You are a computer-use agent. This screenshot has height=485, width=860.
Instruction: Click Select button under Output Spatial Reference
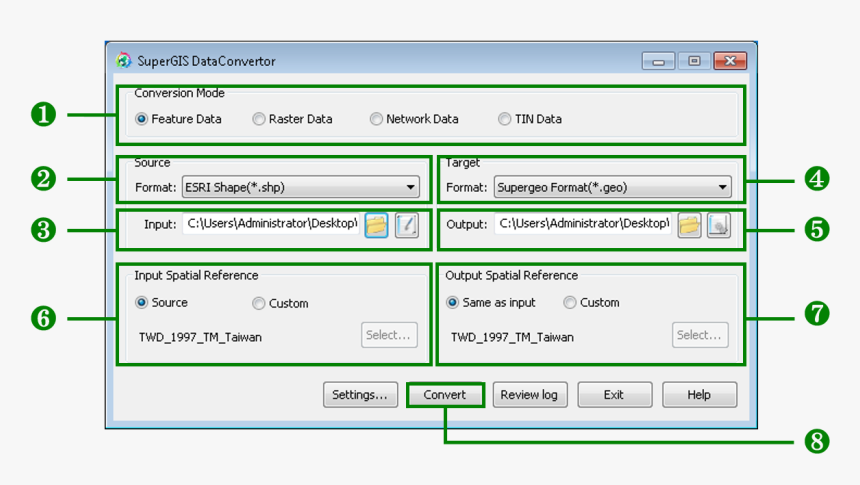(700, 335)
